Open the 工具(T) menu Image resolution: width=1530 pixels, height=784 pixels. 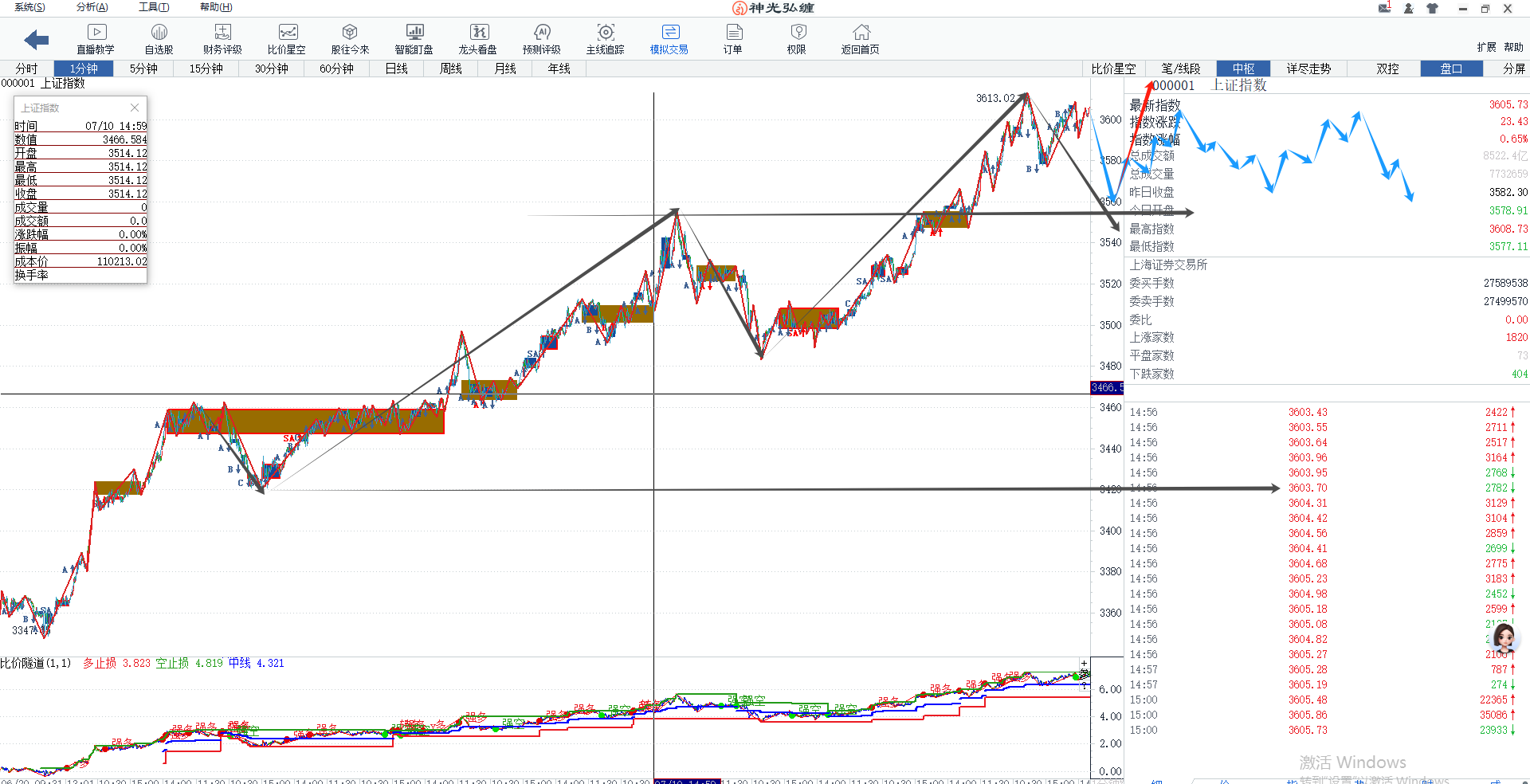pyautogui.click(x=154, y=7)
